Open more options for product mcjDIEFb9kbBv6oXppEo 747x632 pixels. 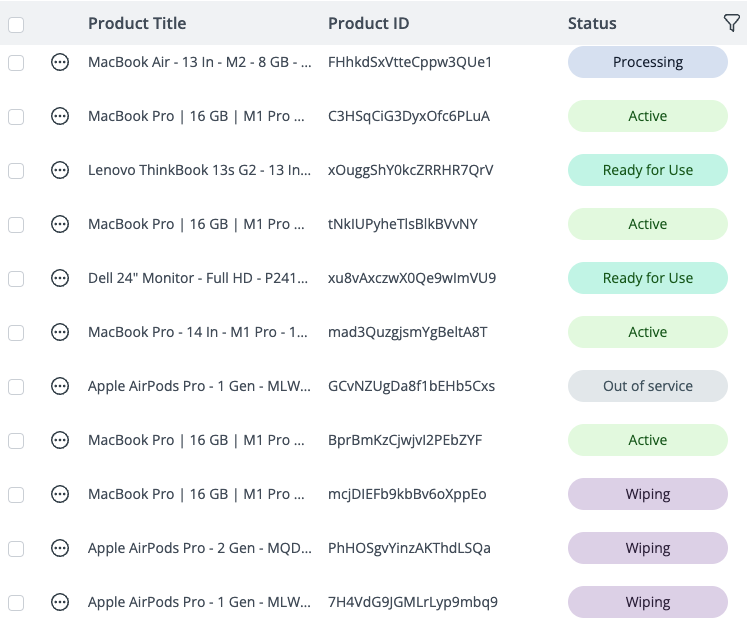click(x=60, y=494)
